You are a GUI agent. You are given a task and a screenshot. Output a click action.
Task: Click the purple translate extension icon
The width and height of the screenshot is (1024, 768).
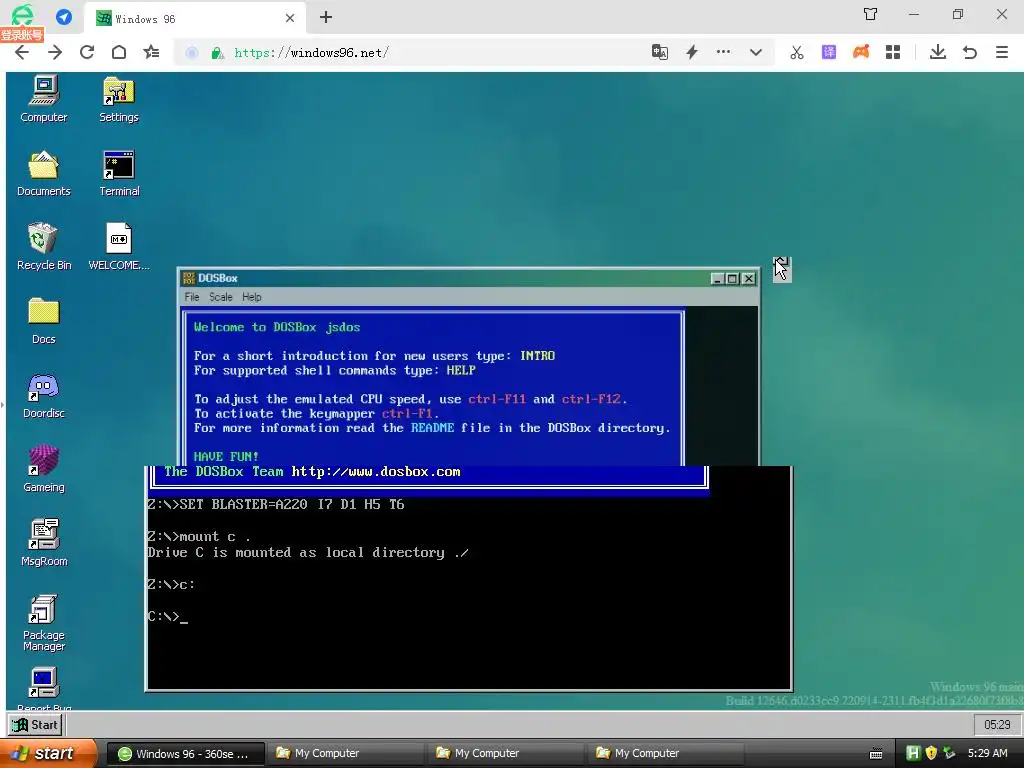tap(829, 52)
